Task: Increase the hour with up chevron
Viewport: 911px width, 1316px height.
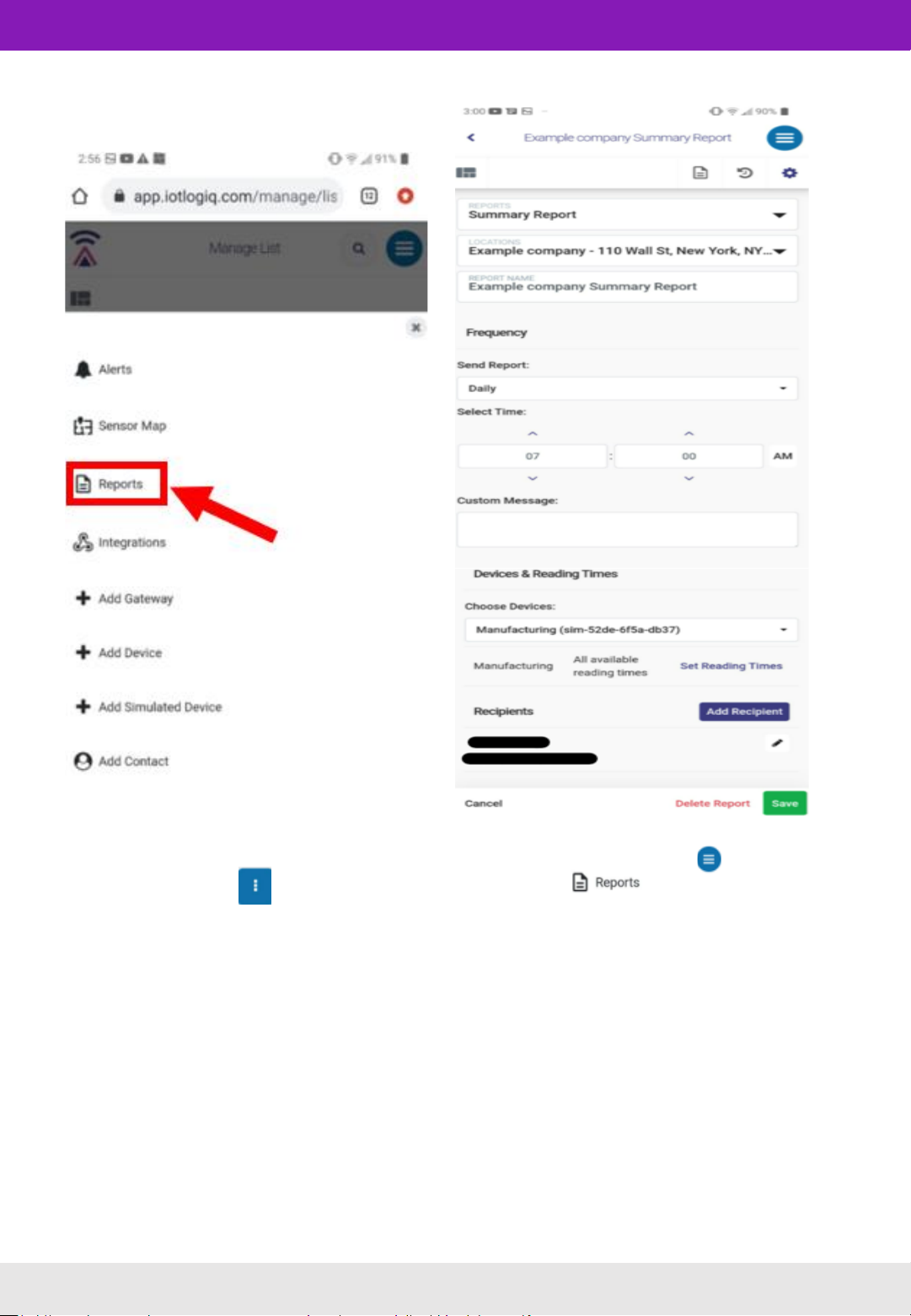Action: (533, 433)
